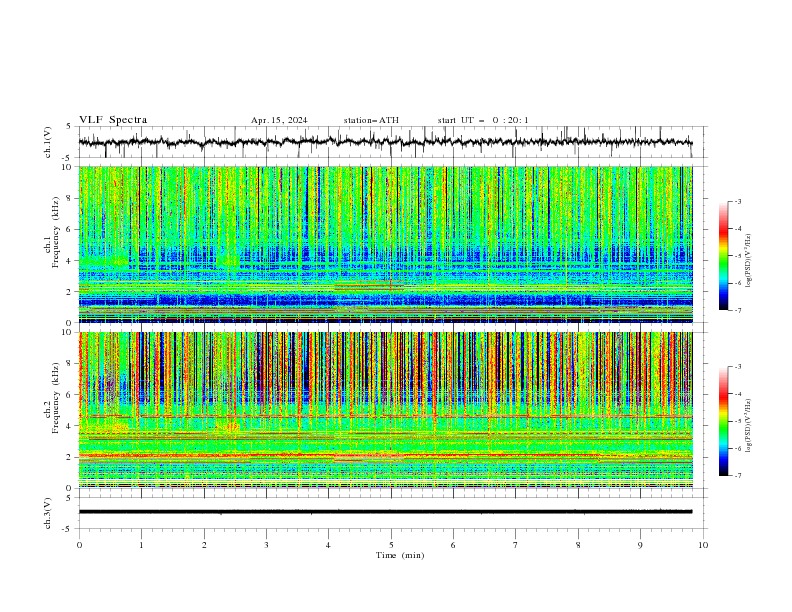
Task: Click the ch.3 voltage waveform trace
Action: click(385, 512)
